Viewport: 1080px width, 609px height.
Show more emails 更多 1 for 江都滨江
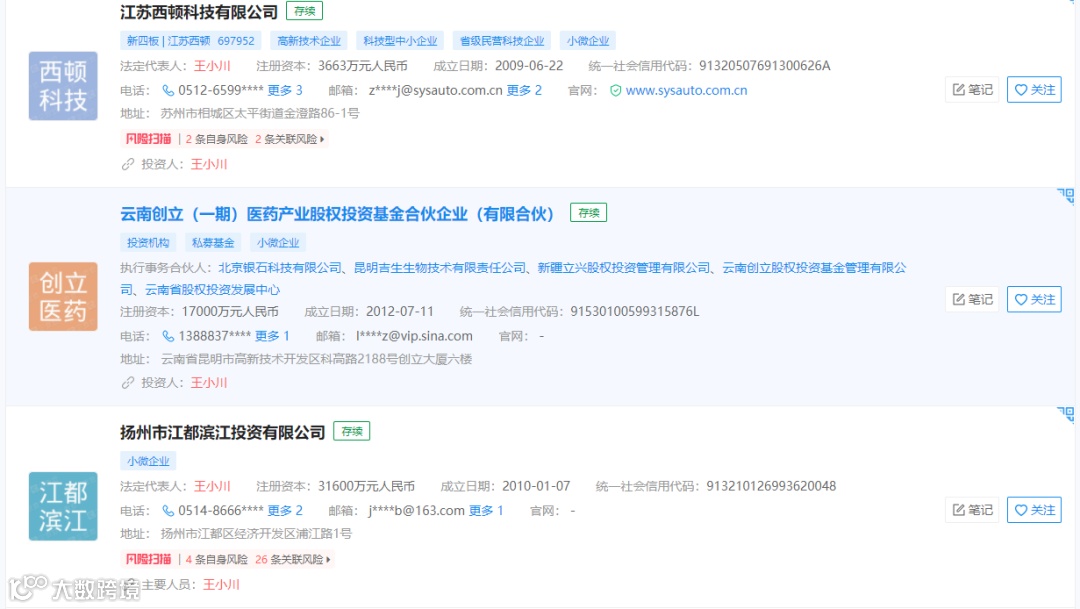click(486, 510)
